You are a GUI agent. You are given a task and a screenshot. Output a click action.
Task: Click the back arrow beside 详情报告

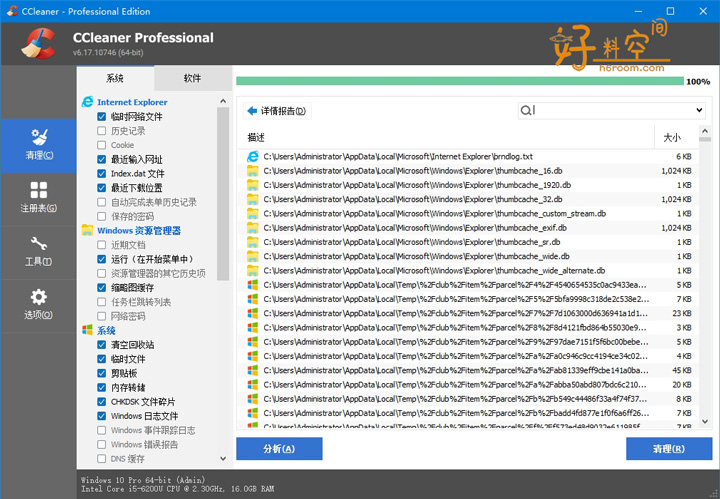click(252, 111)
